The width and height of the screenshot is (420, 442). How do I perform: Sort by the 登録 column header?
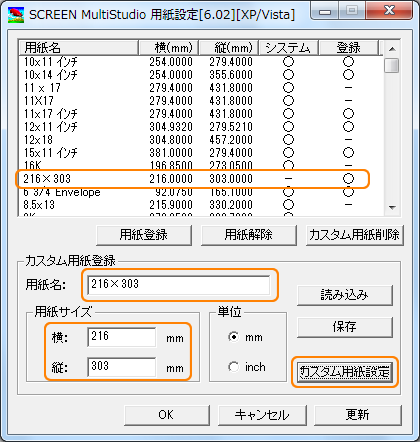click(349, 48)
